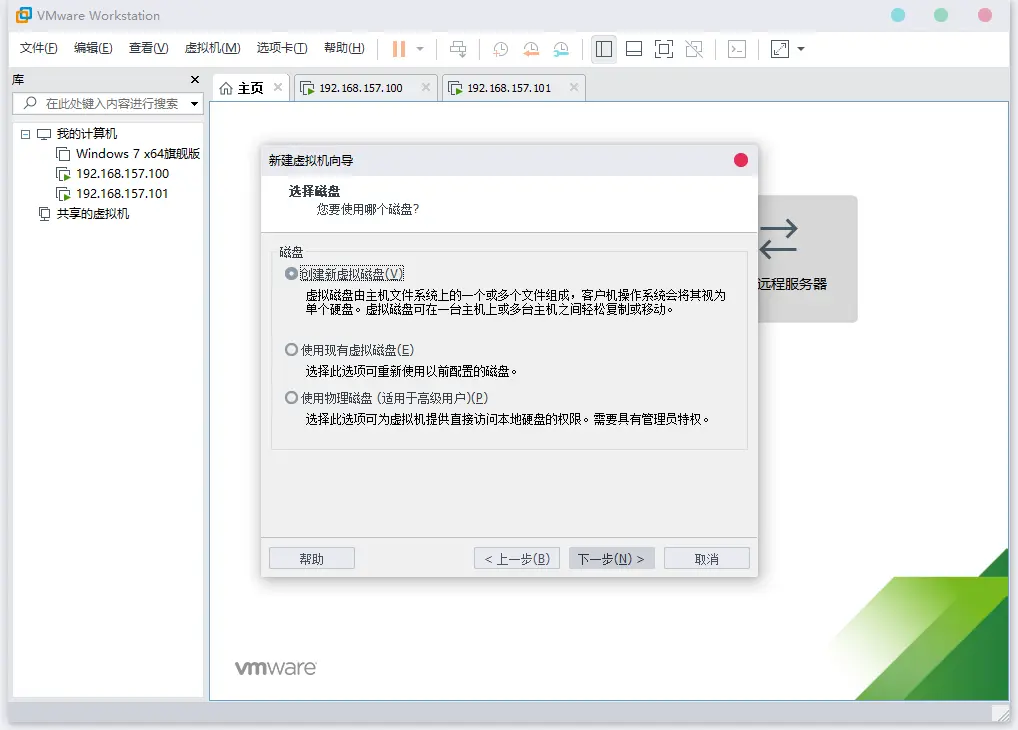
Task: Click the VMware Workstation app logo icon
Action: tap(23, 15)
